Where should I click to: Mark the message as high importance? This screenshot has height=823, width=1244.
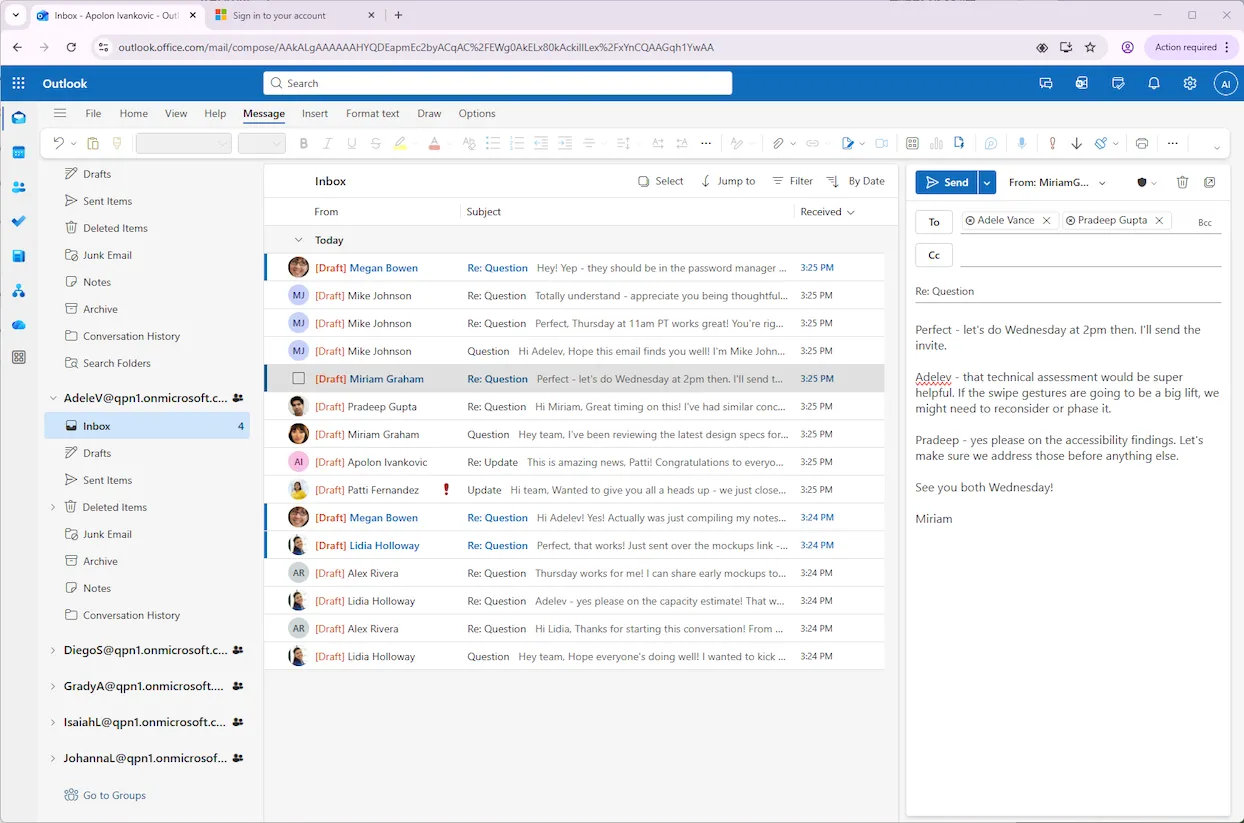tap(1052, 143)
